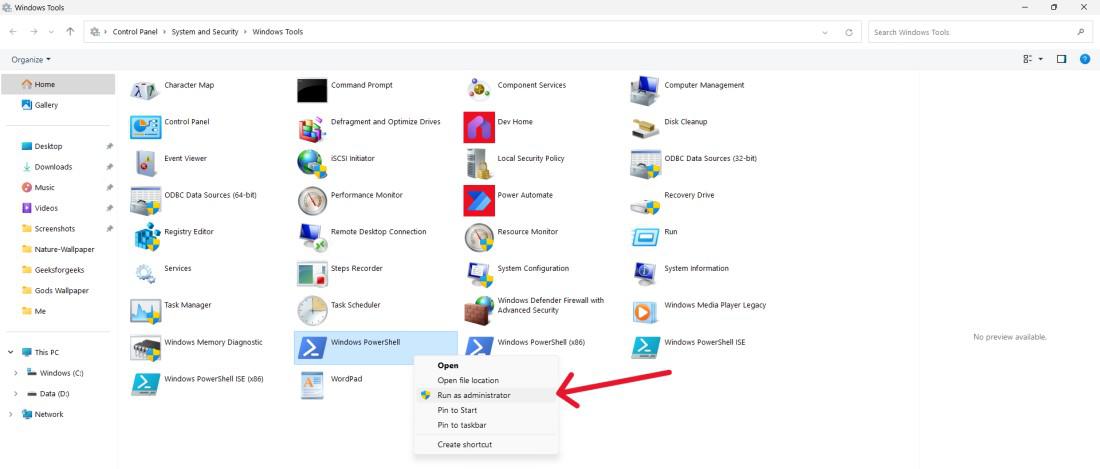Toggle the preview pane button
Screen dimensions: 1100x469
pos(1061,60)
